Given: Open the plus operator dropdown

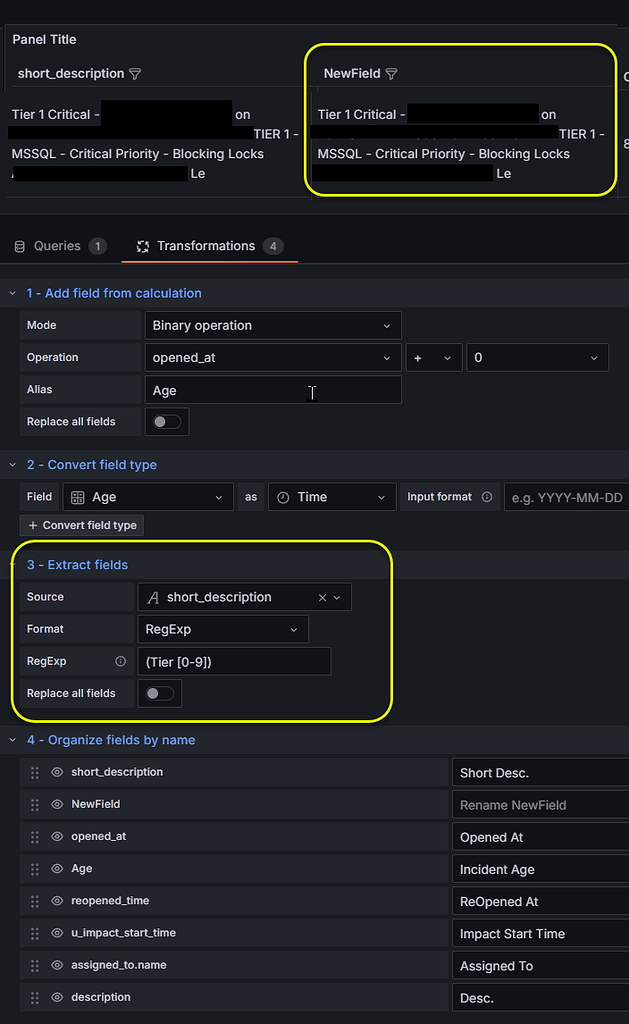Looking at the screenshot, I should pos(433,357).
